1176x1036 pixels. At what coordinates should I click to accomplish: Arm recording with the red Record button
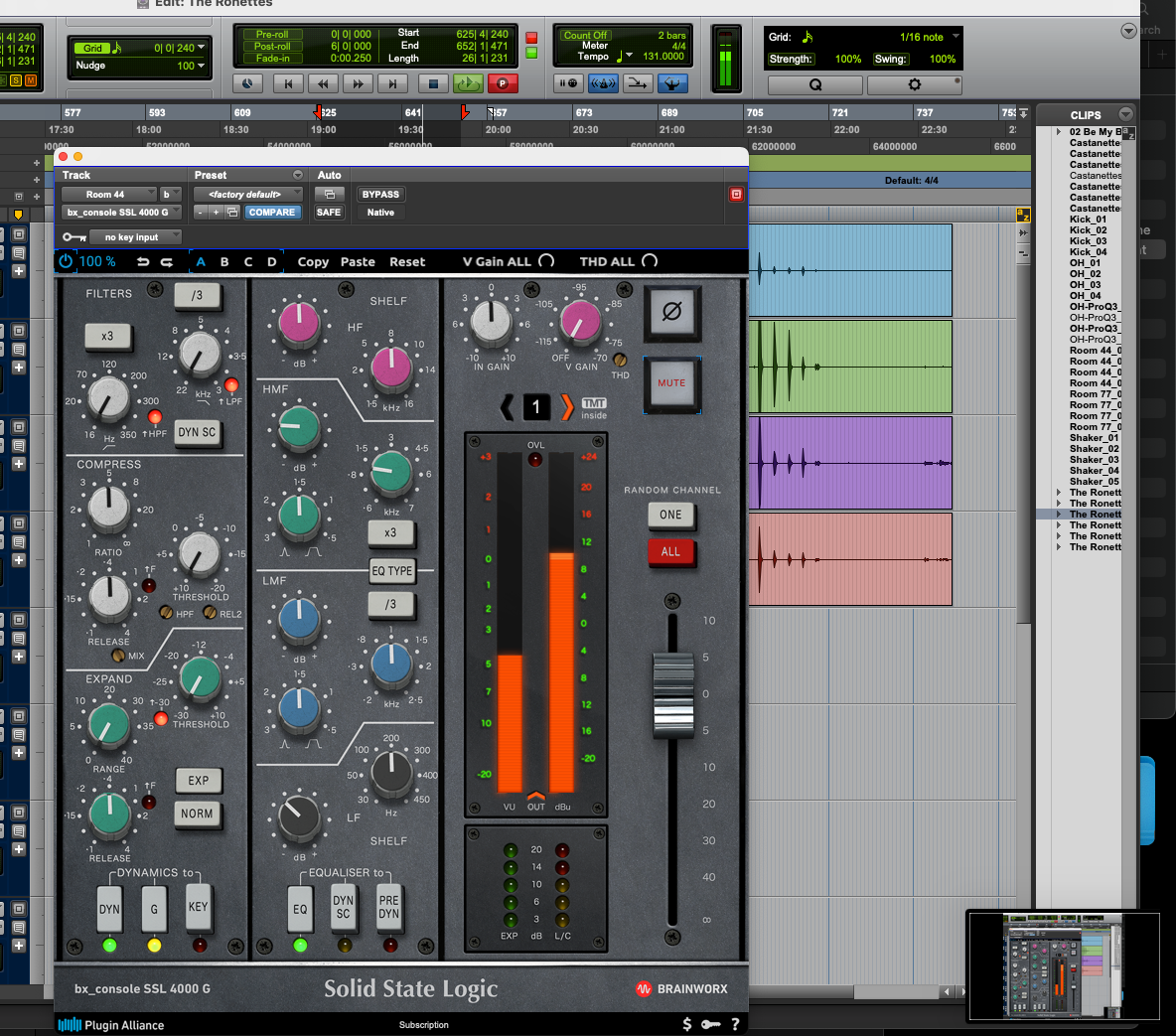tap(503, 84)
